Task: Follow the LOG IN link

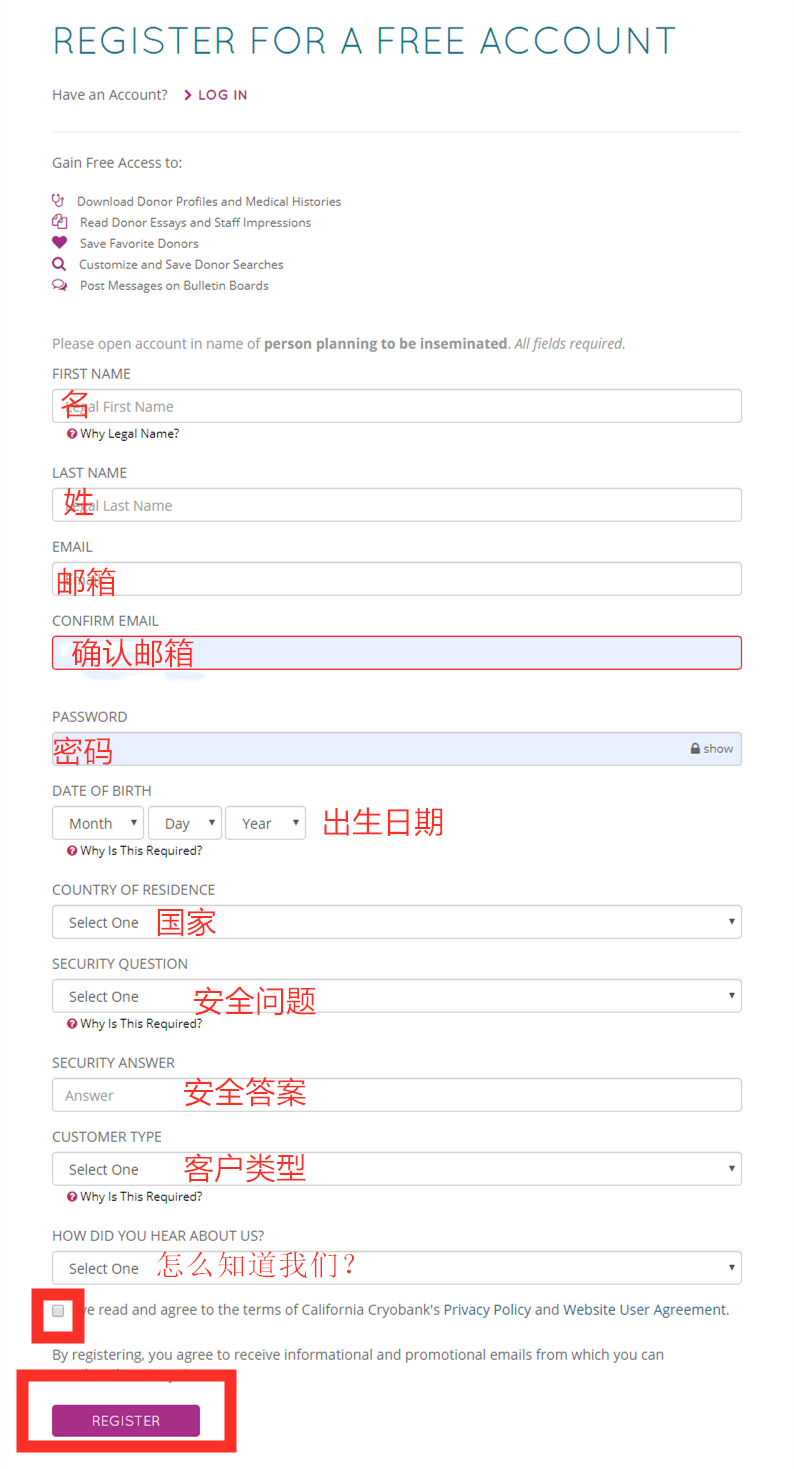Action: (221, 95)
